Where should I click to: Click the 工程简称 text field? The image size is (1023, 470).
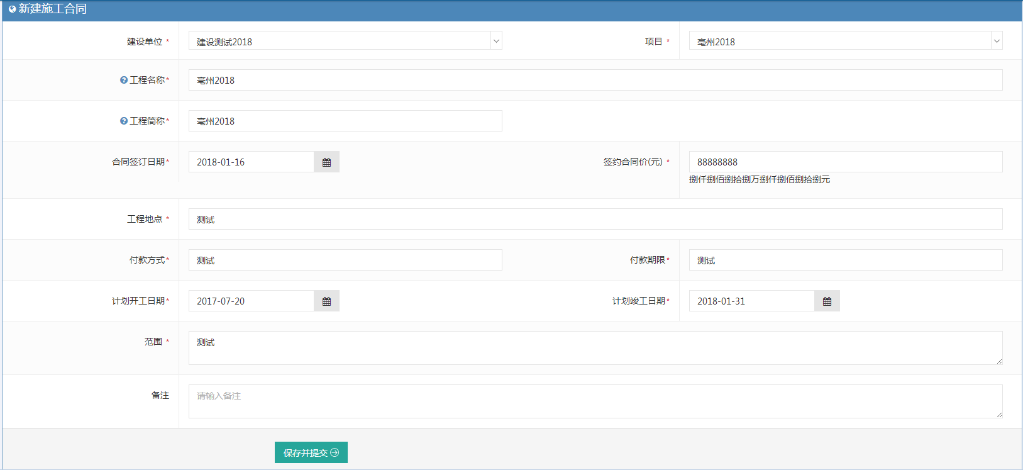(345, 121)
